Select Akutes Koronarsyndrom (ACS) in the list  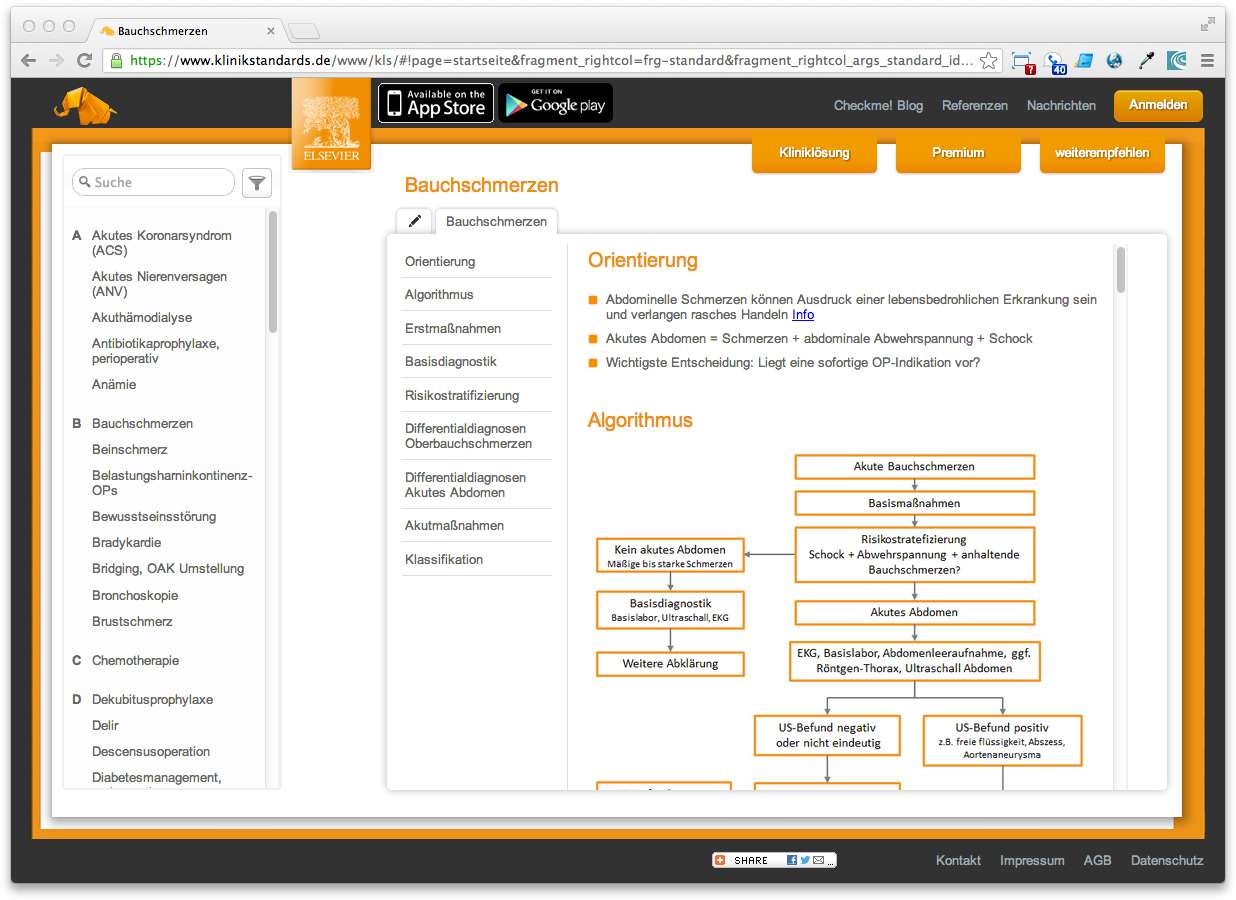[162, 243]
